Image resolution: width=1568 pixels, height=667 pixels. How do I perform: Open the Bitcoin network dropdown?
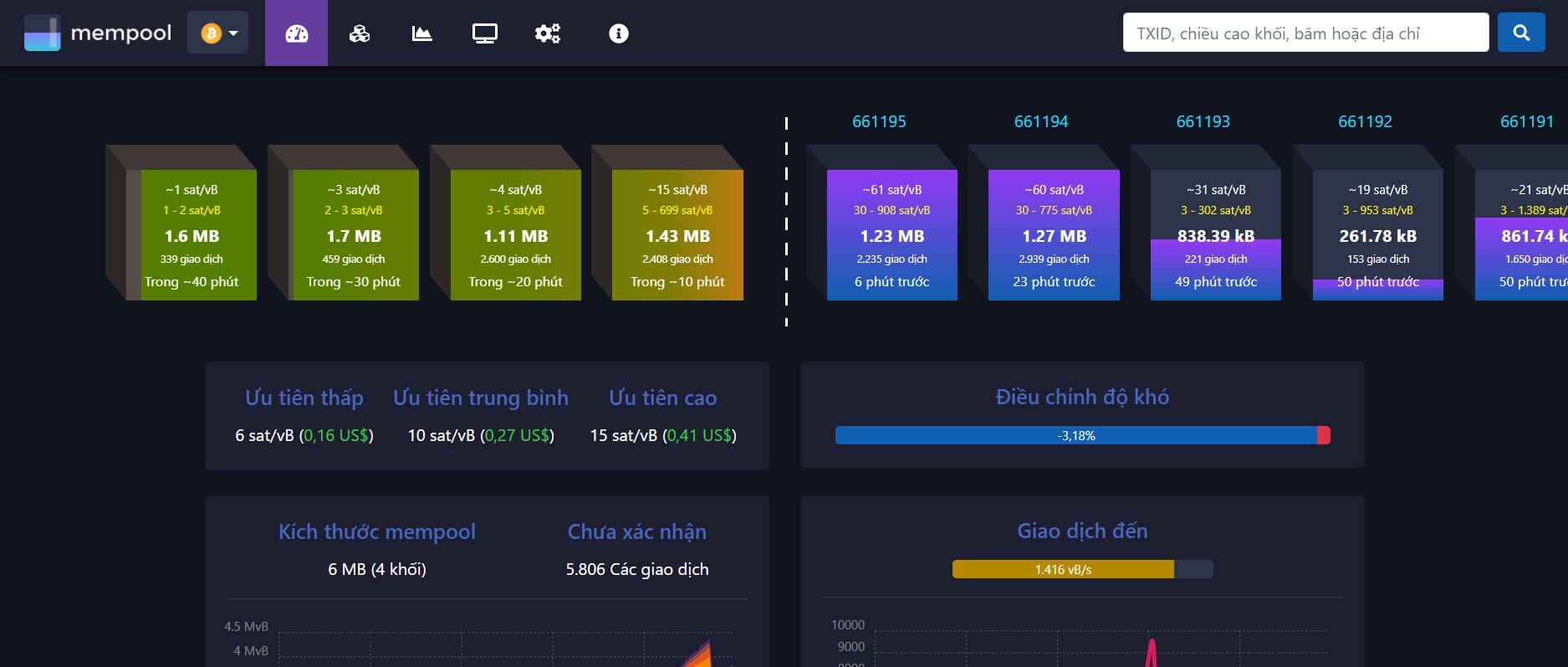pos(217,33)
